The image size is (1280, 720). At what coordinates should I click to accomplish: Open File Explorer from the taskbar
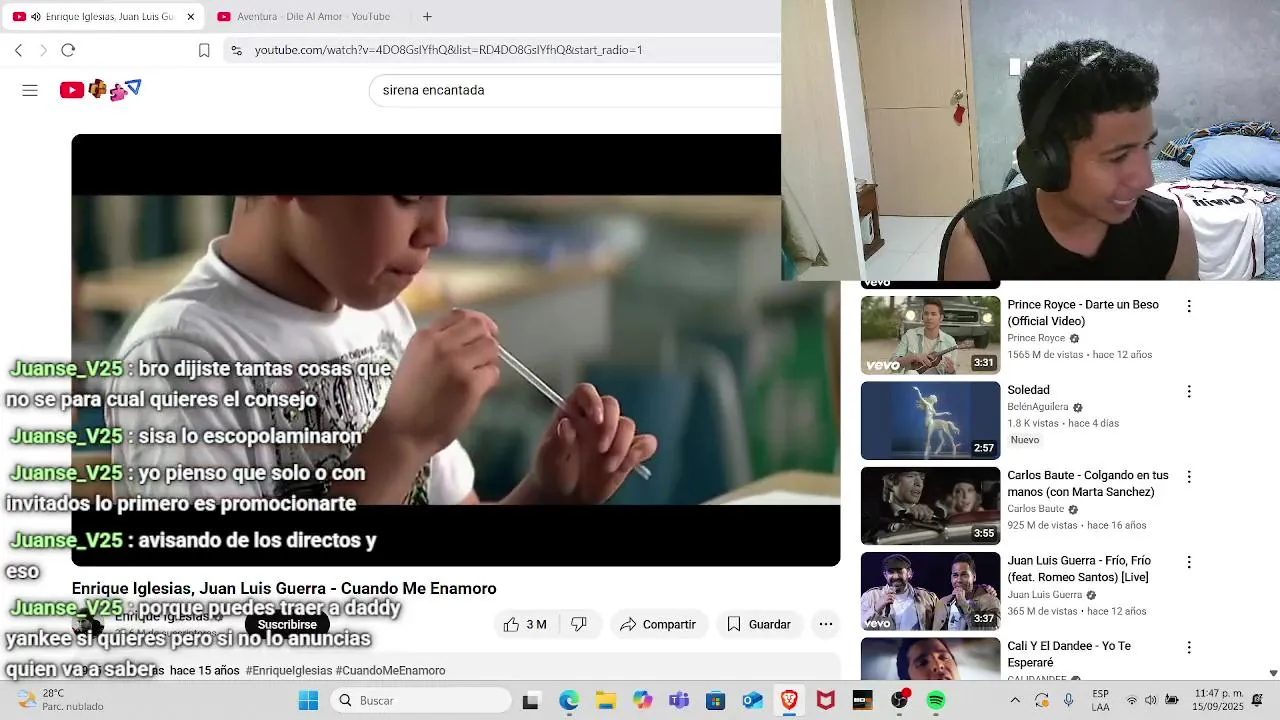(605, 700)
